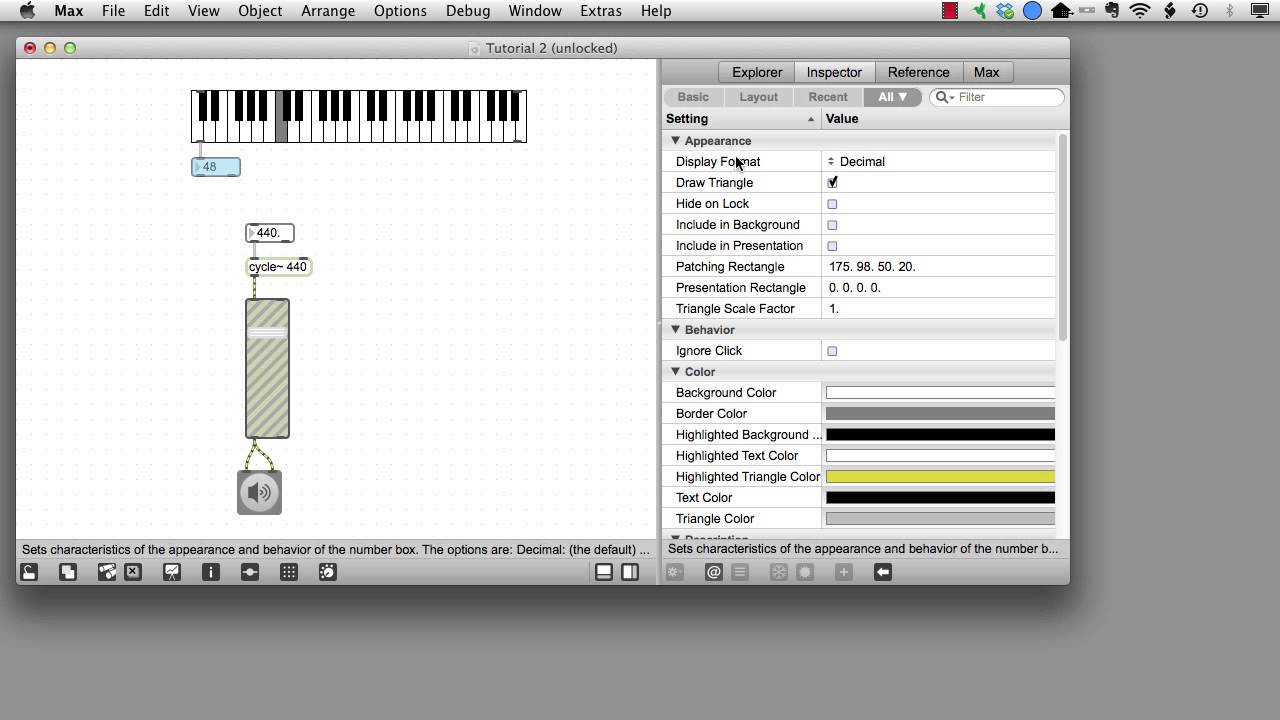Viewport: 1280px width, 720px height.
Task: Select the Recent filter button
Action: tap(828, 97)
